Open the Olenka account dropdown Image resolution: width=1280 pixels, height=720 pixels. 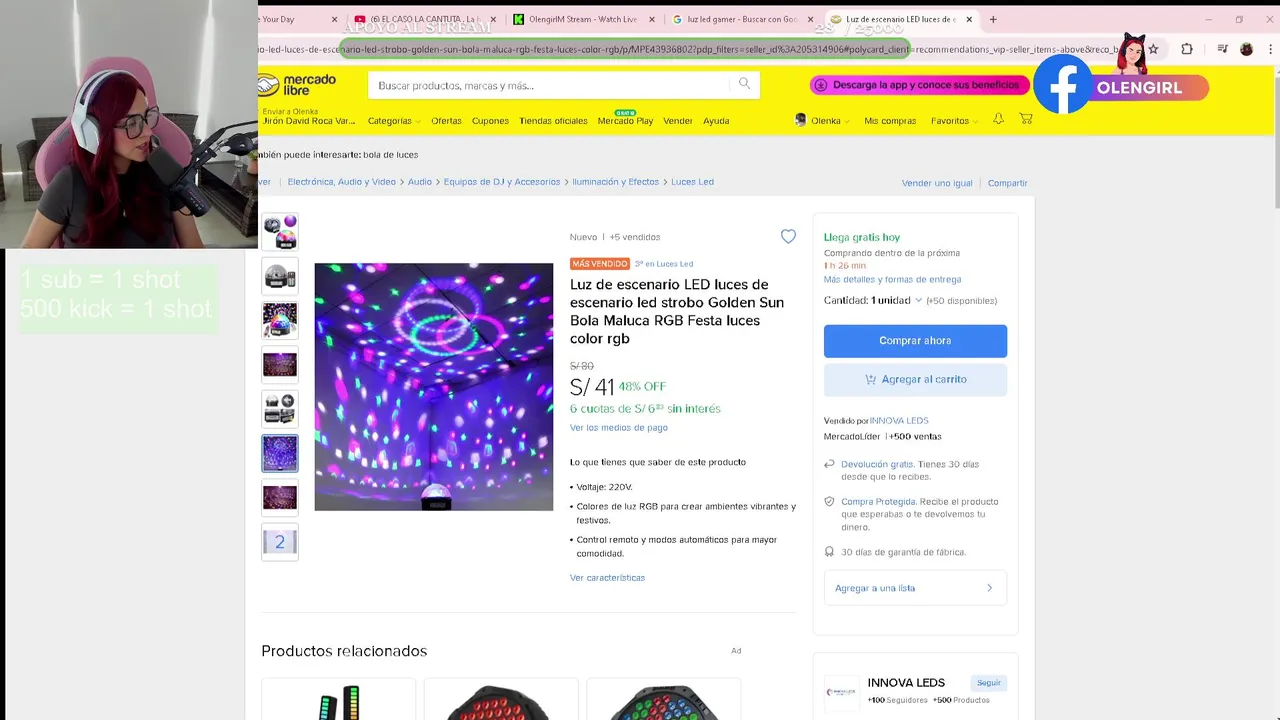point(830,121)
